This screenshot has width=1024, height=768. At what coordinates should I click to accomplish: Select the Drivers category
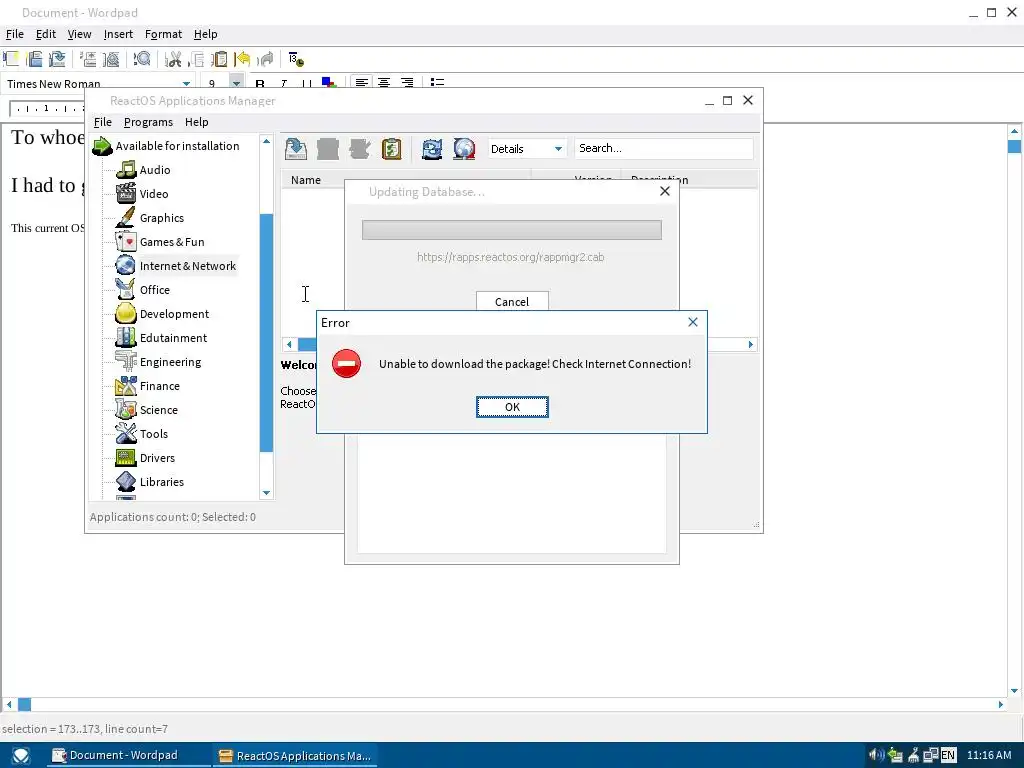(157, 458)
